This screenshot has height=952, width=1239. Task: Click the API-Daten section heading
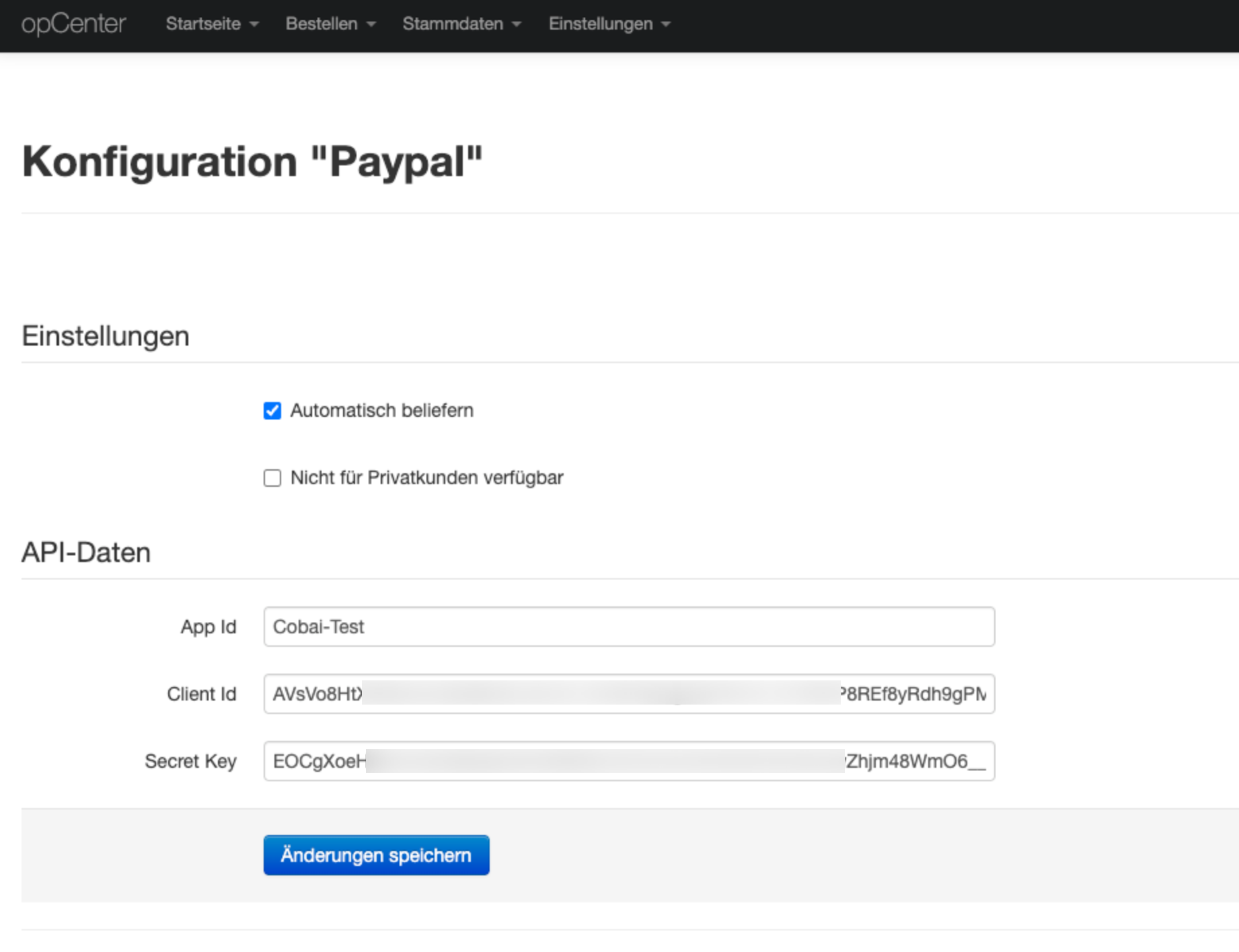coord(86,553)
